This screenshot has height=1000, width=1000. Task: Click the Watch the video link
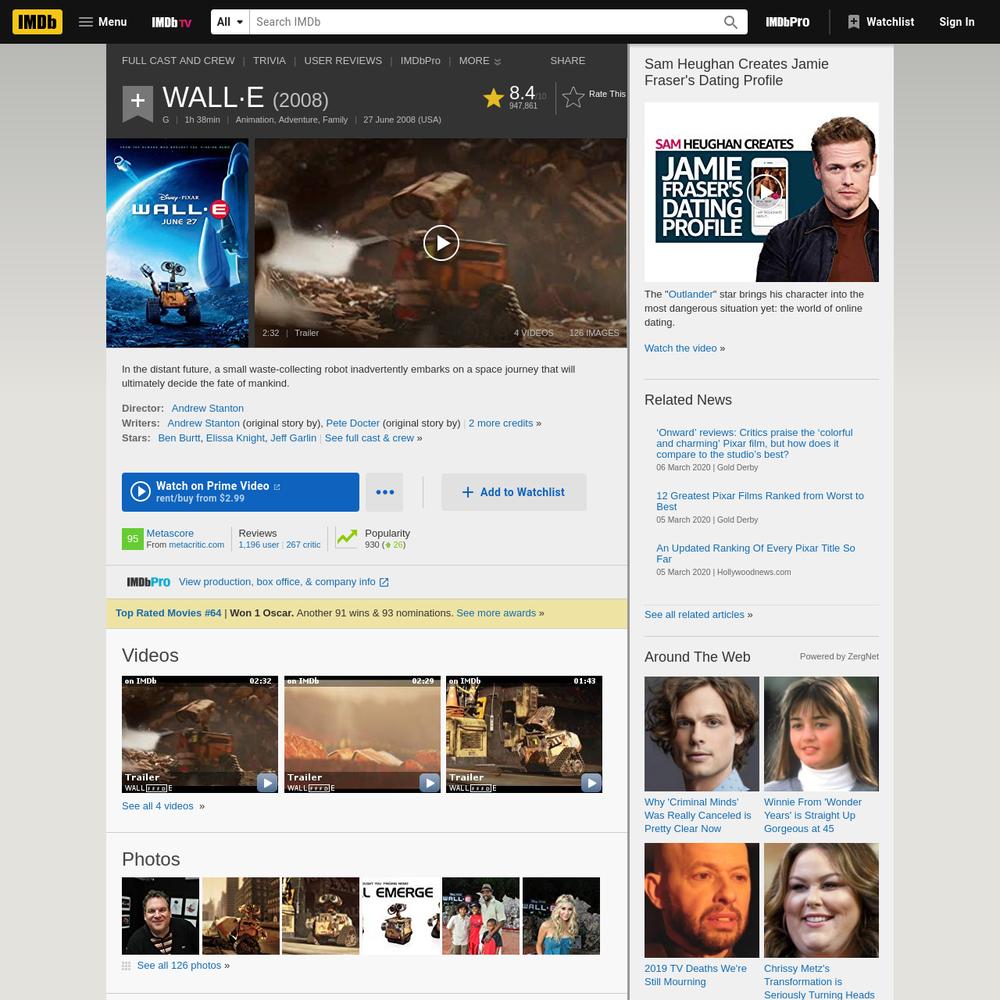pyautogui.click(x=680, y=348)
